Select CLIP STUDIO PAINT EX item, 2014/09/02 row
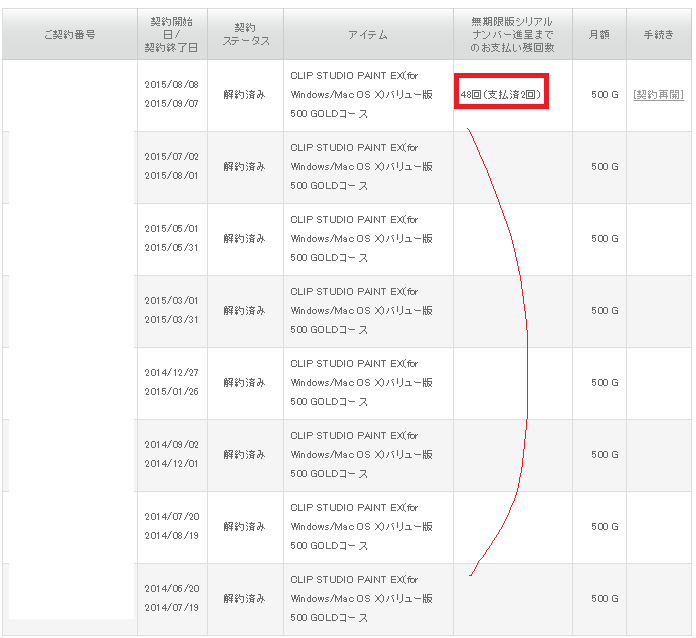696x638 pixels. [361, 455]
